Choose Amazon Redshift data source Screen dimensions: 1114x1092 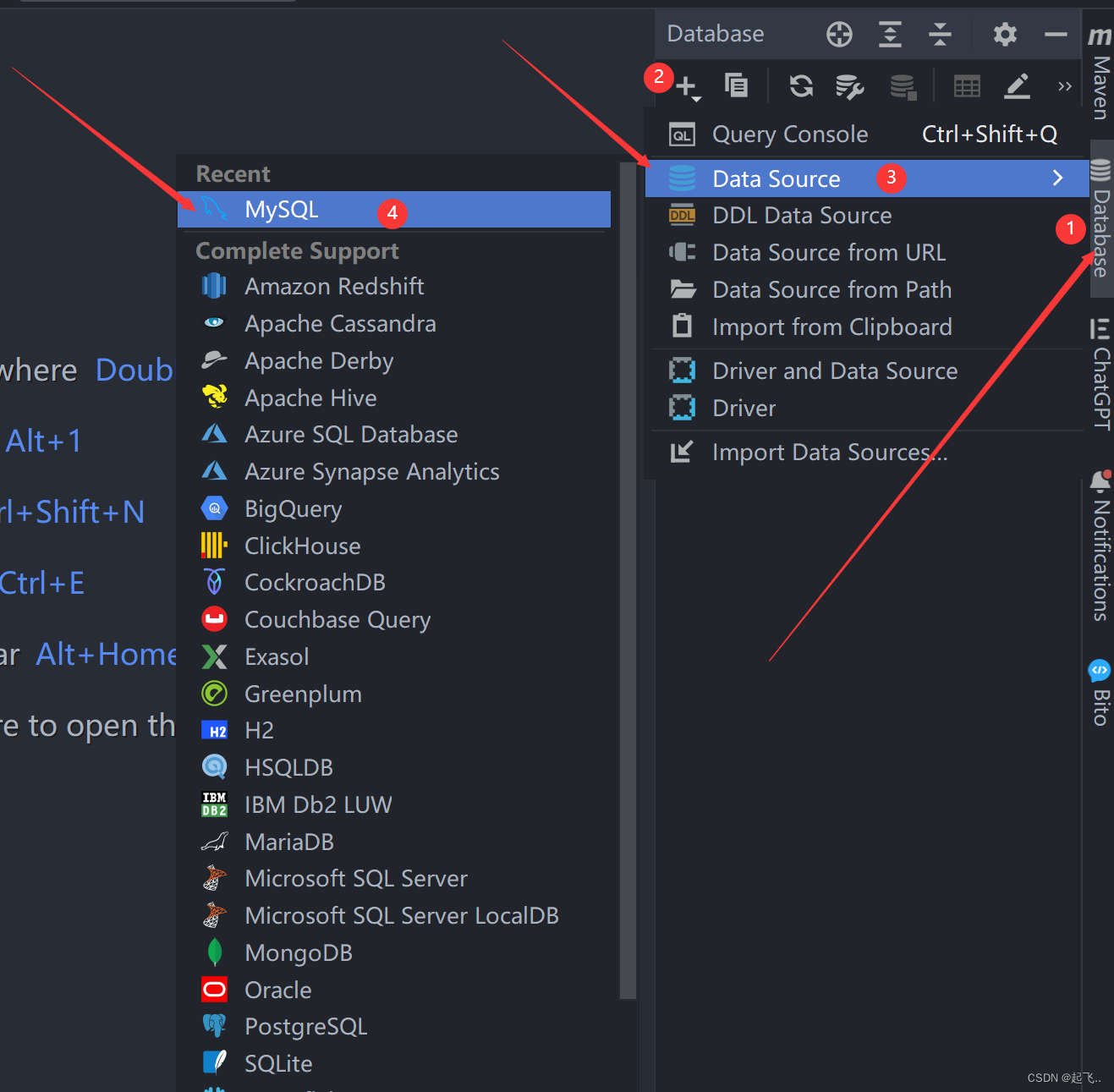tap(394, 287)
